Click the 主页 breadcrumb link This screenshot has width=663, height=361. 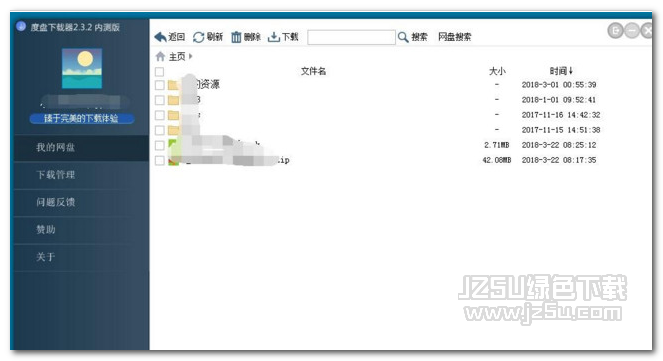(x=177, y=56)
